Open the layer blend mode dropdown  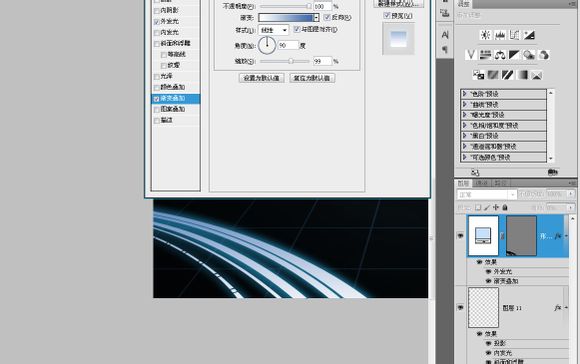[486, 194]
